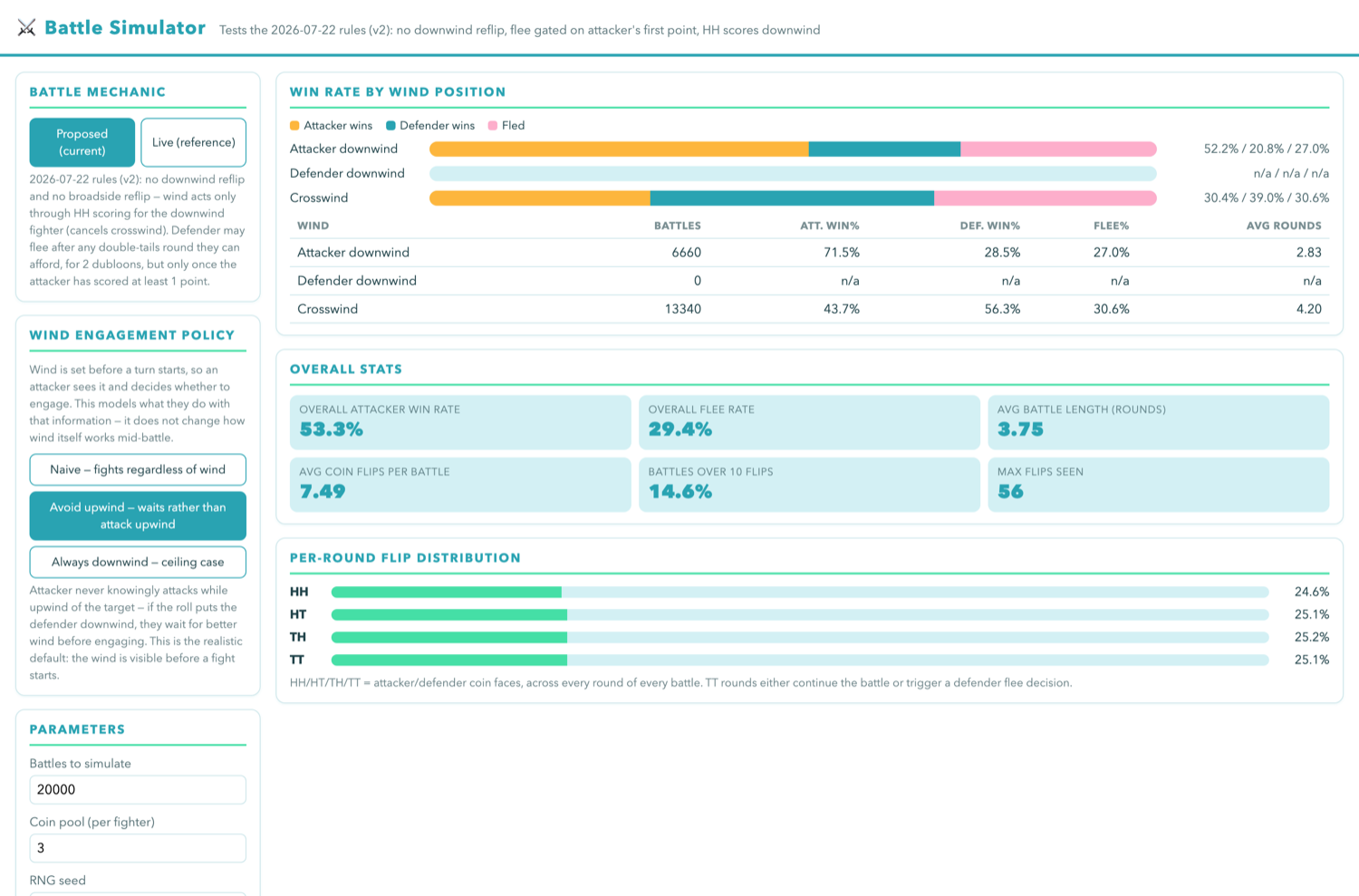
Task: Click the Overall Attacker Win Rate card
Action: tap(460, 422)
